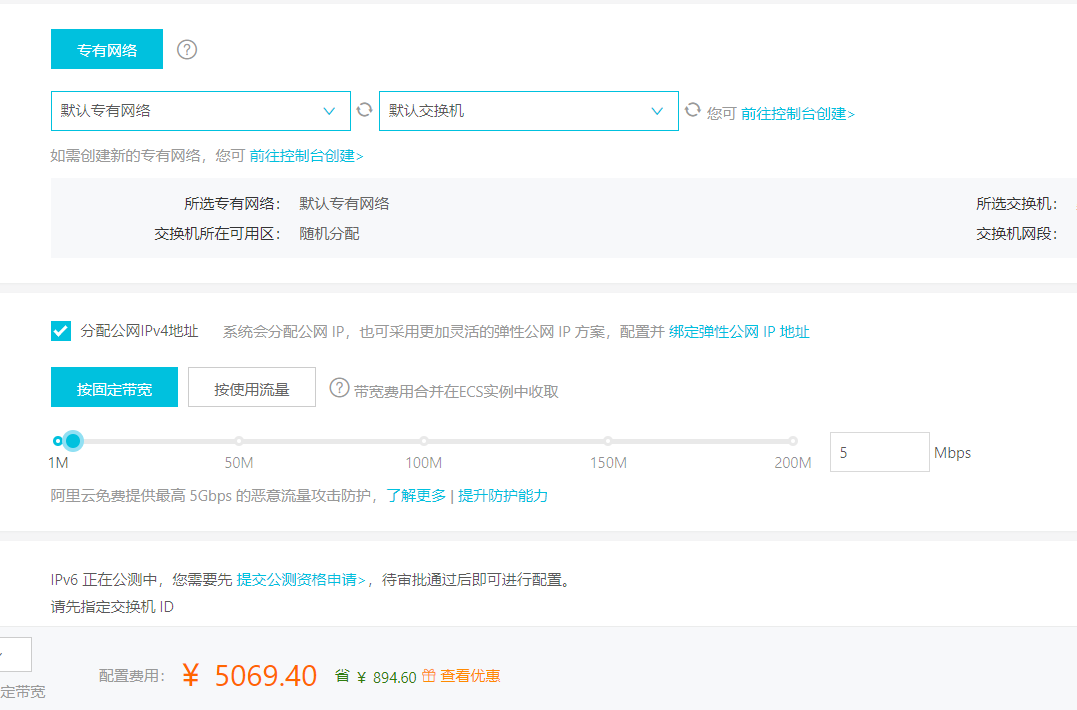This screenshot has height=710, width=1077.
Task: Click 了解更多 about attack protection
Action: click(416, 496)
